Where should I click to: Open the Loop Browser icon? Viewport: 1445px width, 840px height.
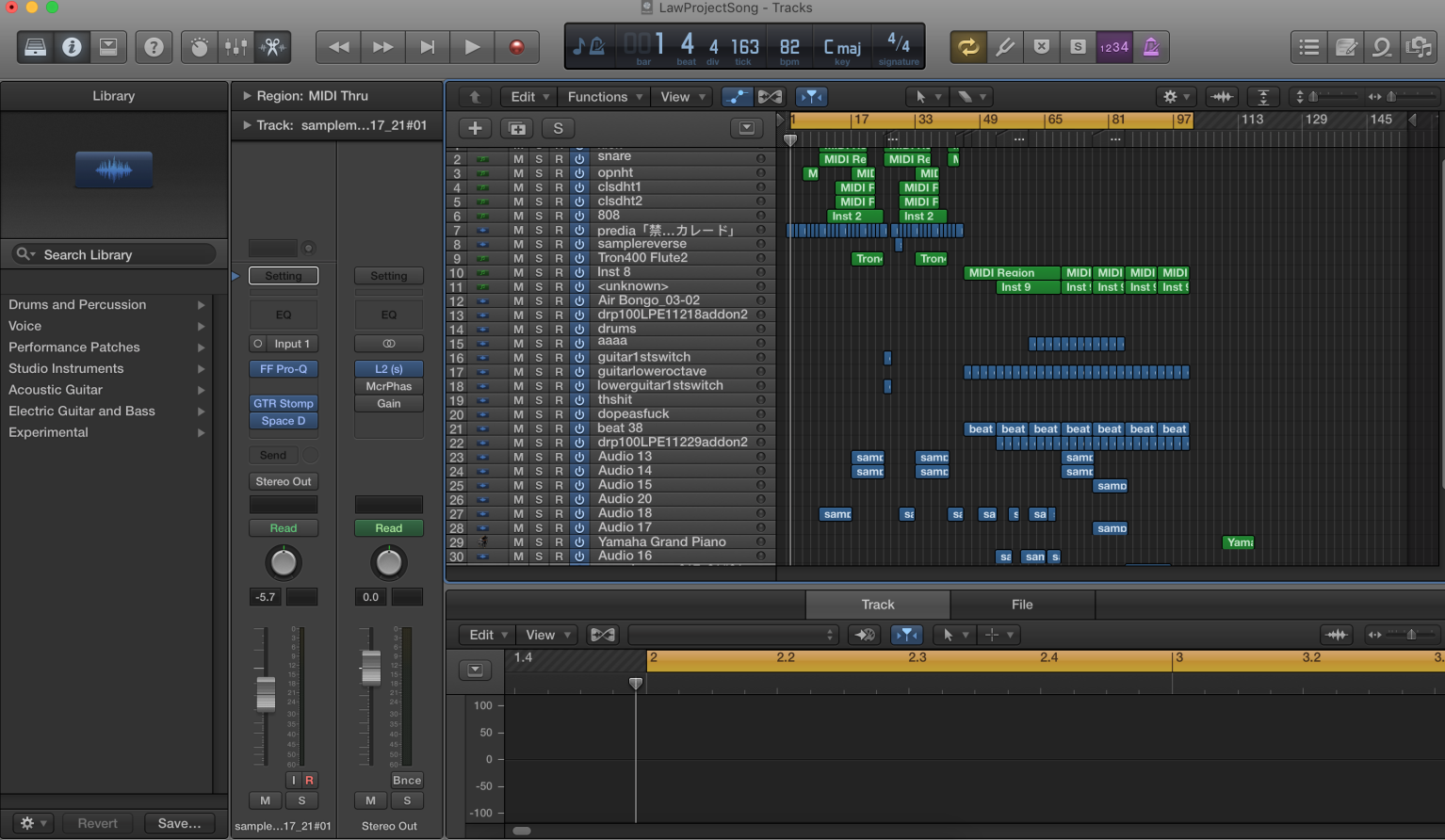(x=1382, y=47)
